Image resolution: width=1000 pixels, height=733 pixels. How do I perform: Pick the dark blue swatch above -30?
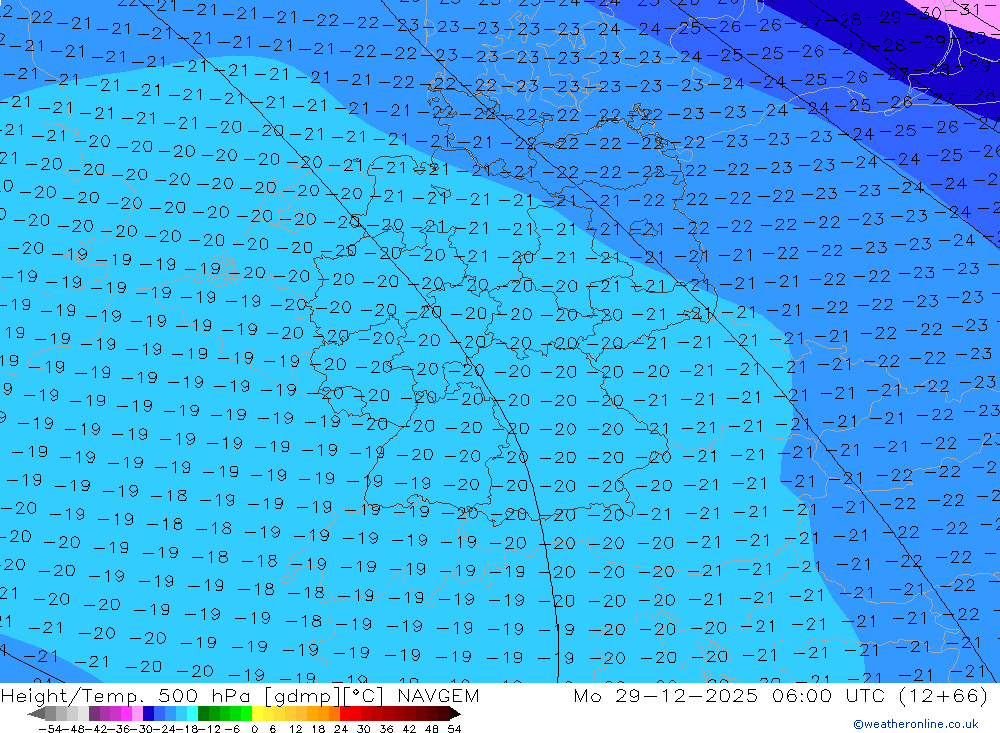tap(148, 714)
